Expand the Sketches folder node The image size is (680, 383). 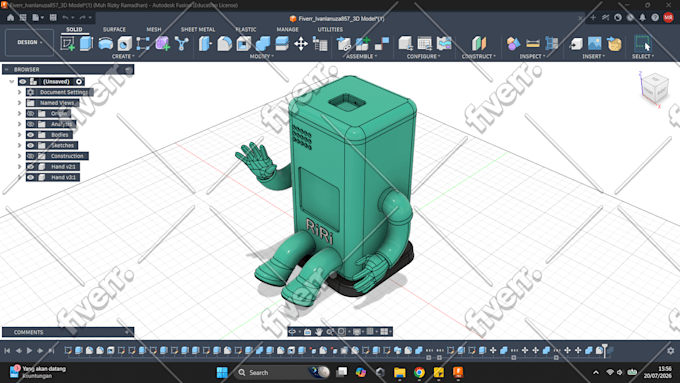(x=20, y=145)
